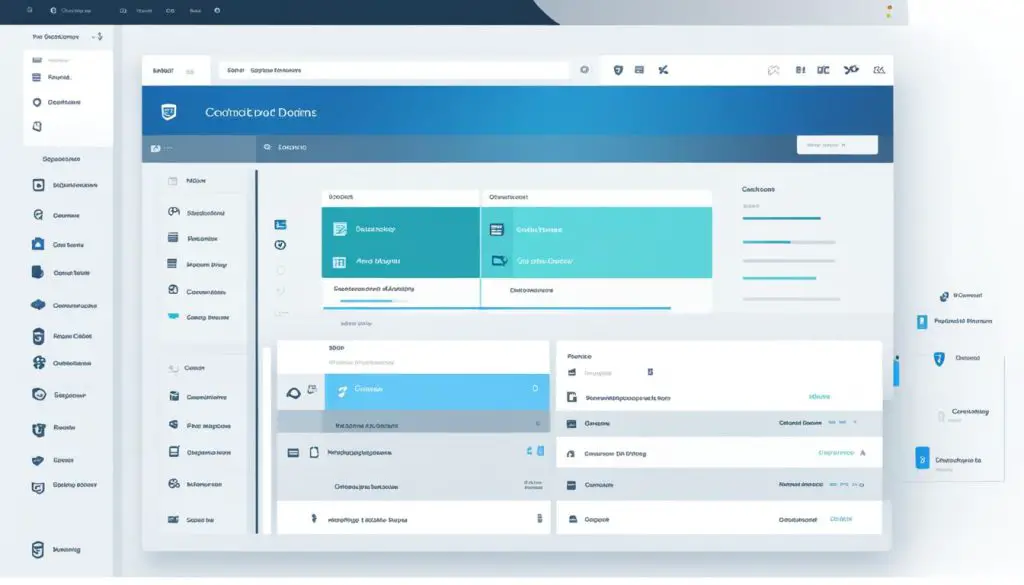
Task: Click the blue shield icon in the right floating panel
Action: pyautogui.click(x=939, y=358)
